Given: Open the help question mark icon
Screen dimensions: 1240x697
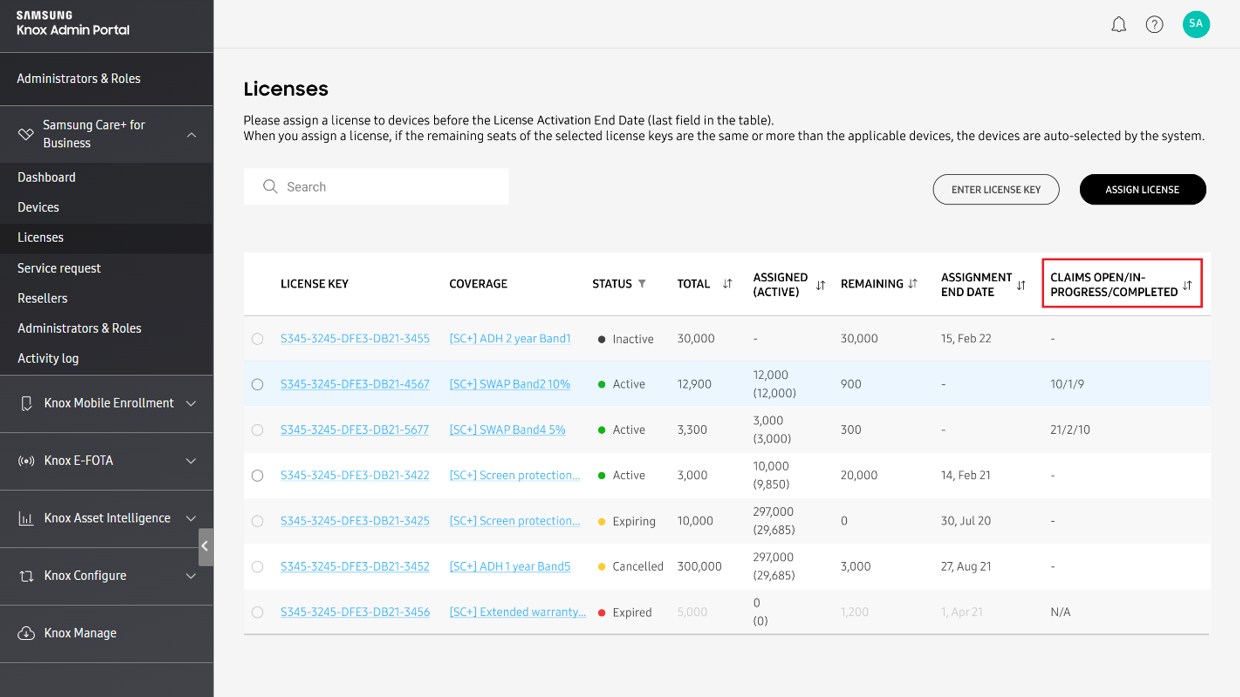Looking at the screenshot, I should [x=1155, y=24].
